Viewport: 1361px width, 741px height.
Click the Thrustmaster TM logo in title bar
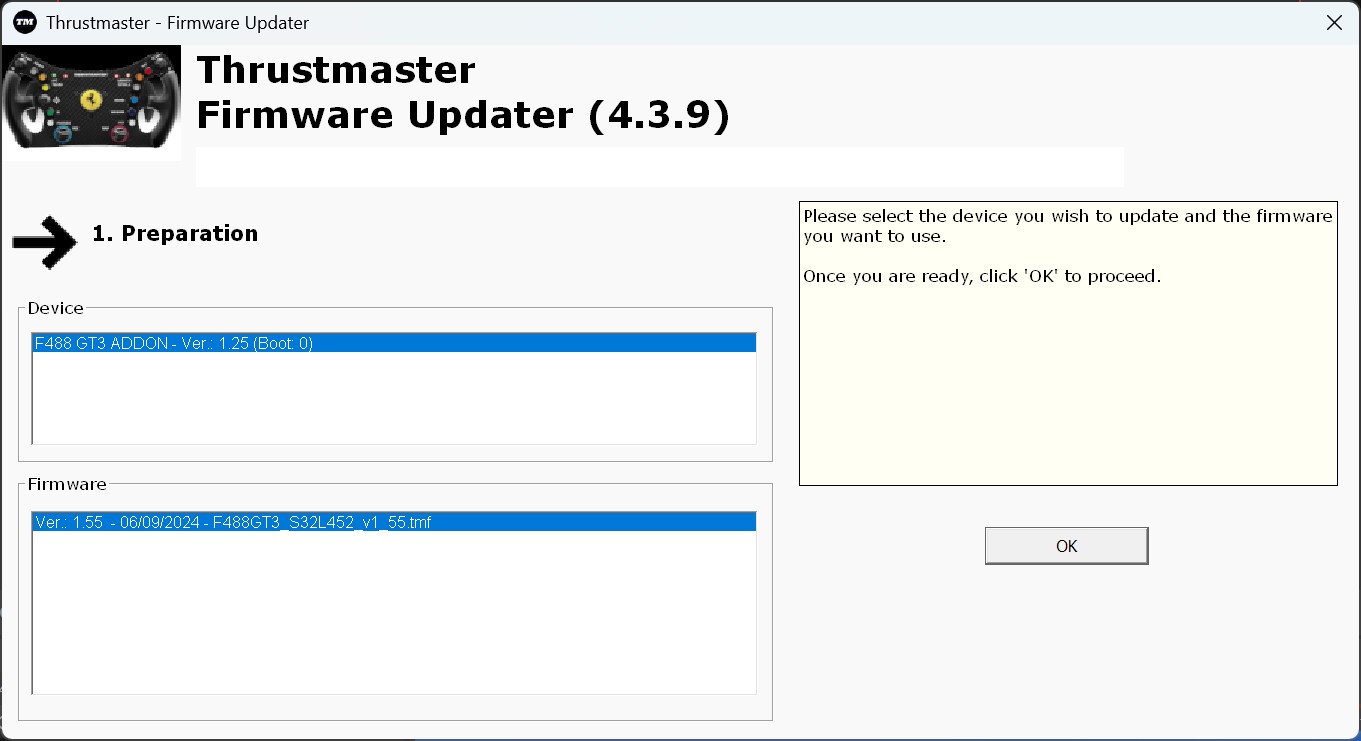coord(25,22)
